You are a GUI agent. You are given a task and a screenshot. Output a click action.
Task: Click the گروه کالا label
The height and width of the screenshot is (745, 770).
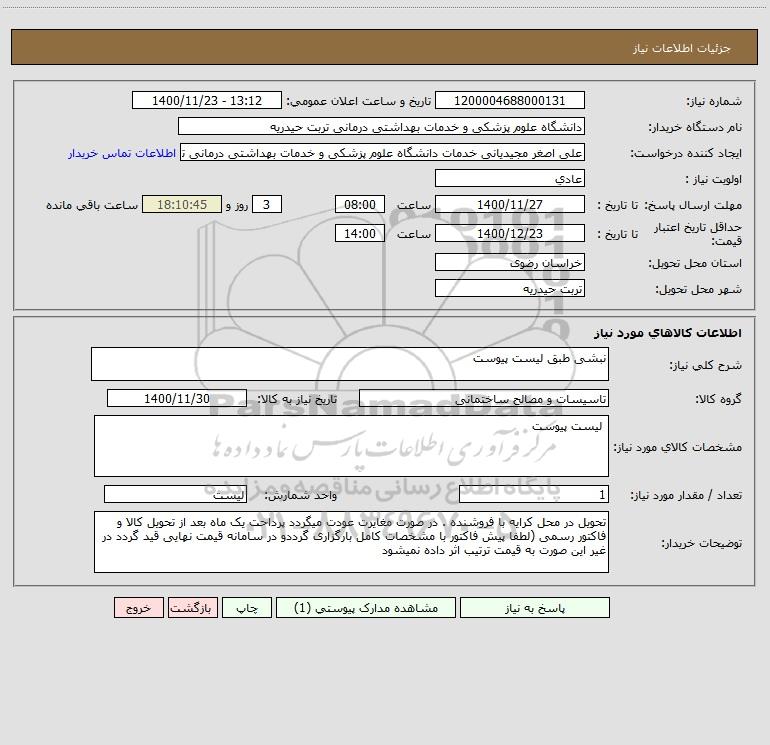coord(718,399)
